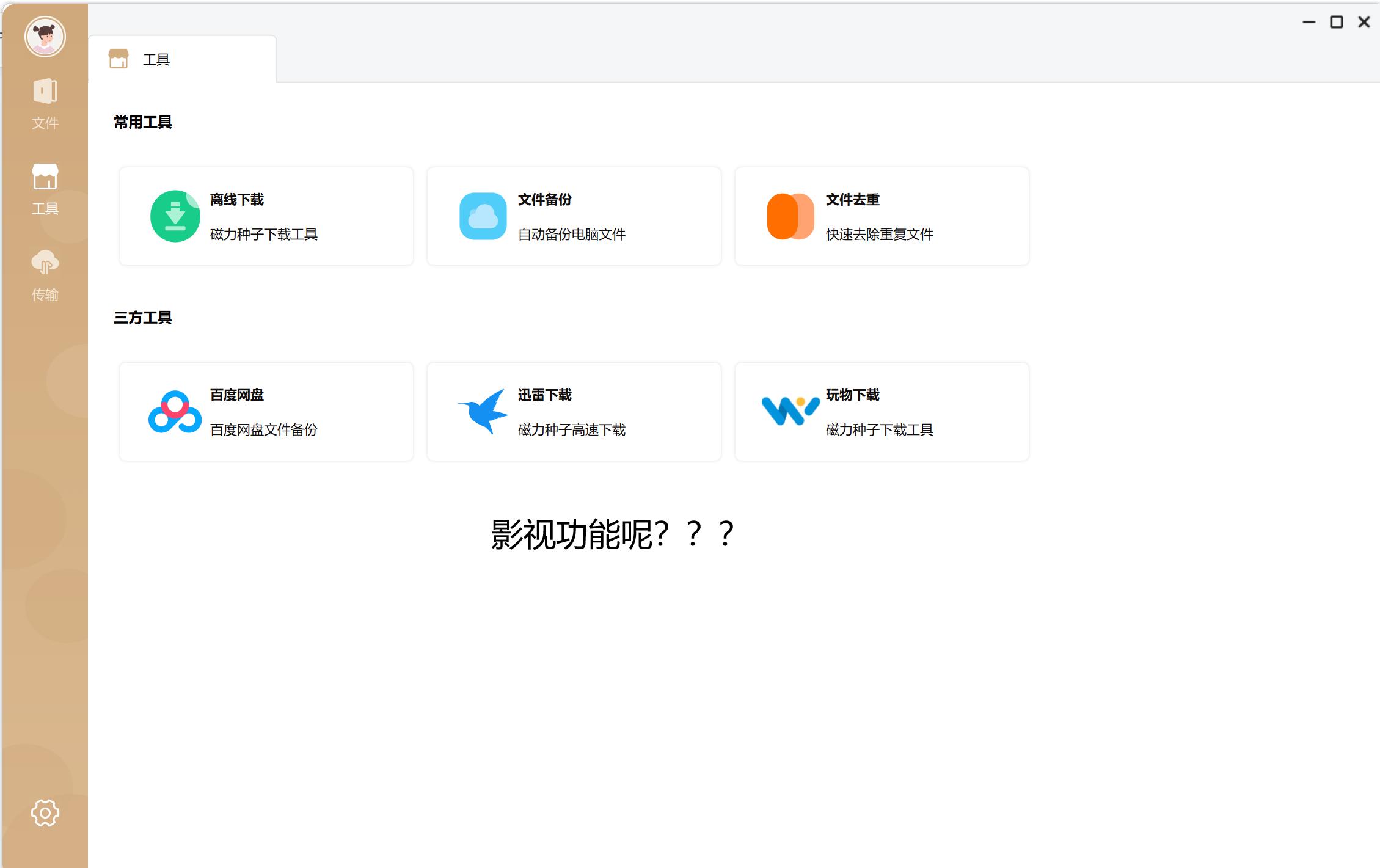
Task: Open the 离线下载 magnet download card
Action: tap(266, 216)
